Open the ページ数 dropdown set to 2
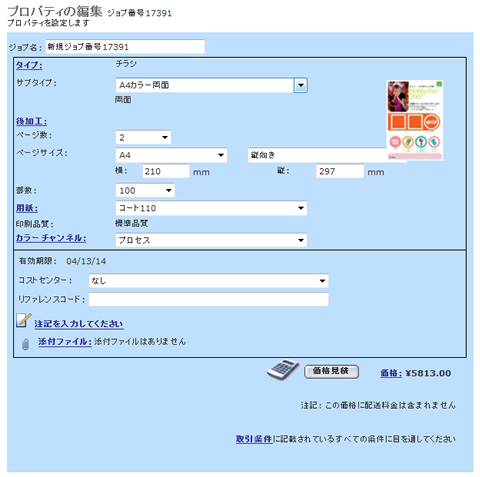 tap(143, 137)
